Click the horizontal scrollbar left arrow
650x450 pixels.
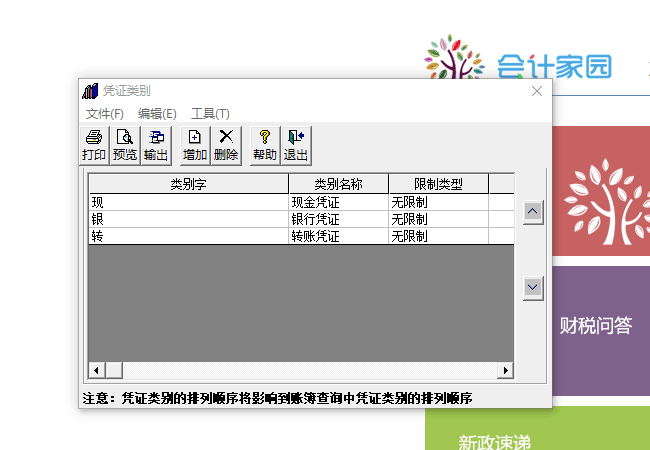(x=97, y=370)
